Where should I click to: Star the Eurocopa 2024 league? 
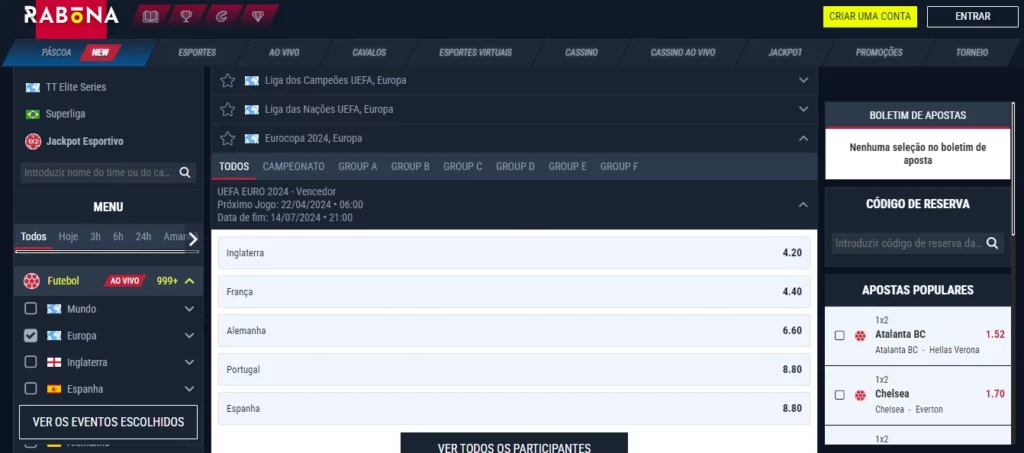[228, 138]
